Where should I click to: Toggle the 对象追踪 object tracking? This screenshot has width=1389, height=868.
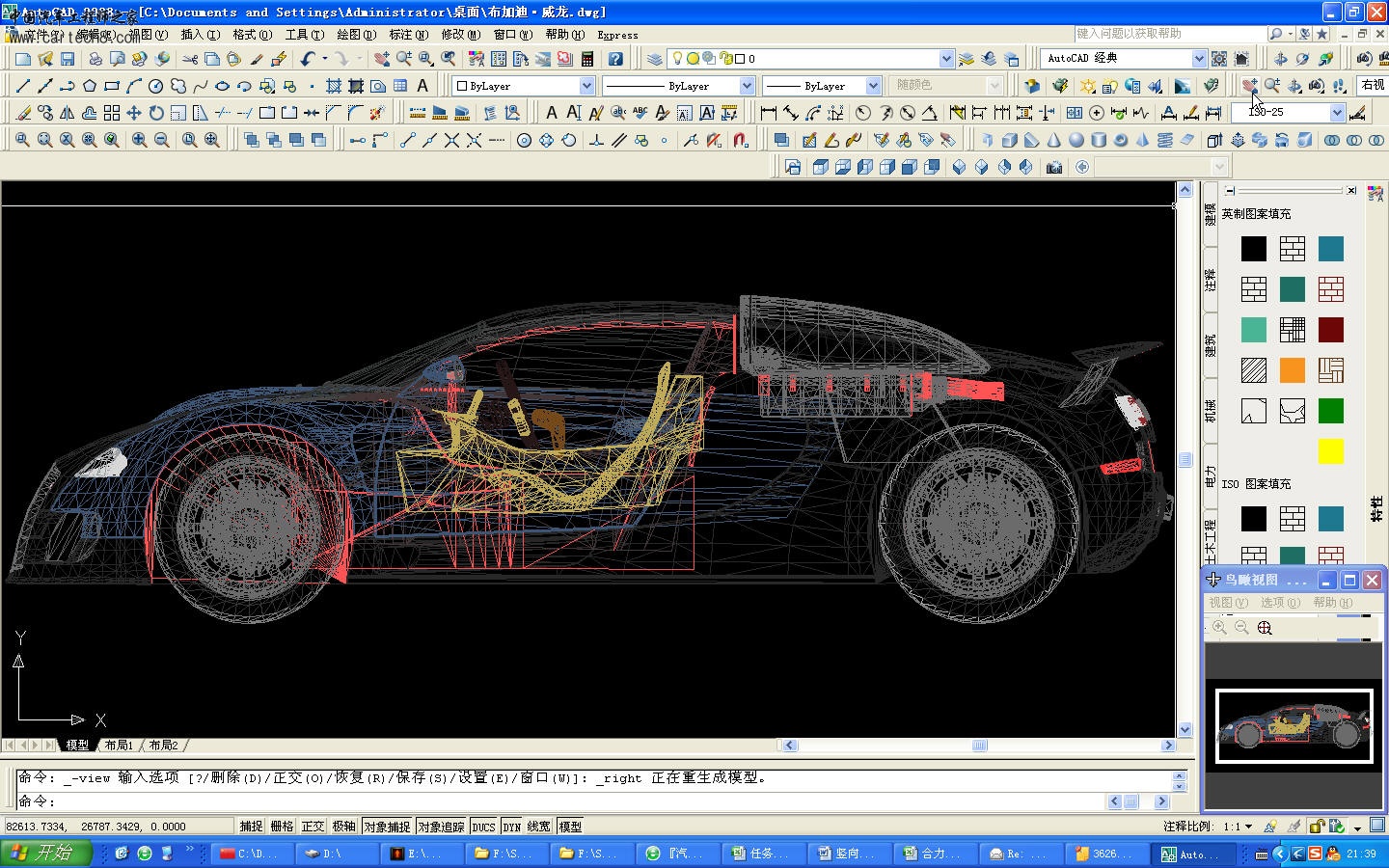coord(442,827)
